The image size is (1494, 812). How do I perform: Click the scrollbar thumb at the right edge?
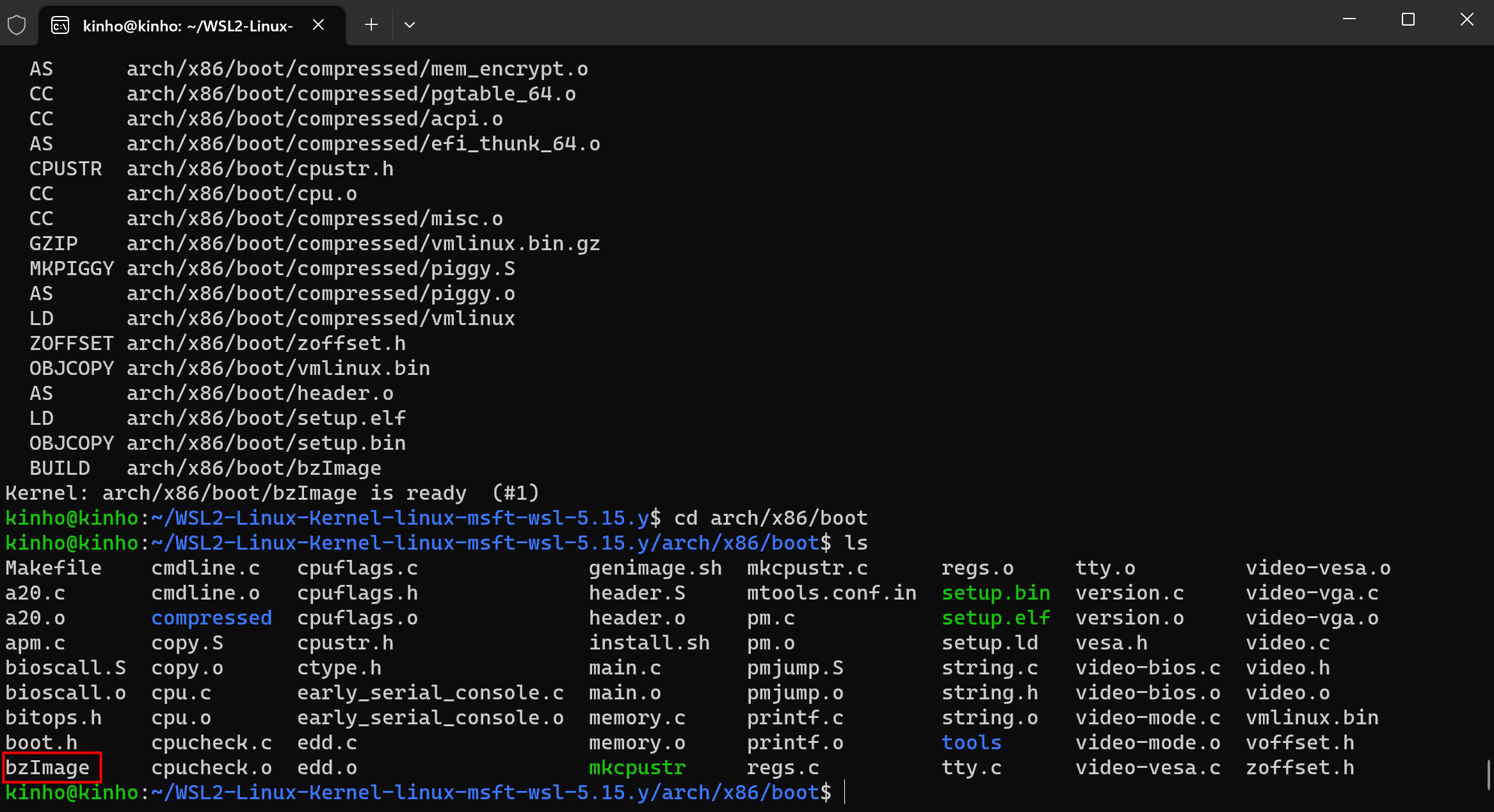click(1489, 774)
